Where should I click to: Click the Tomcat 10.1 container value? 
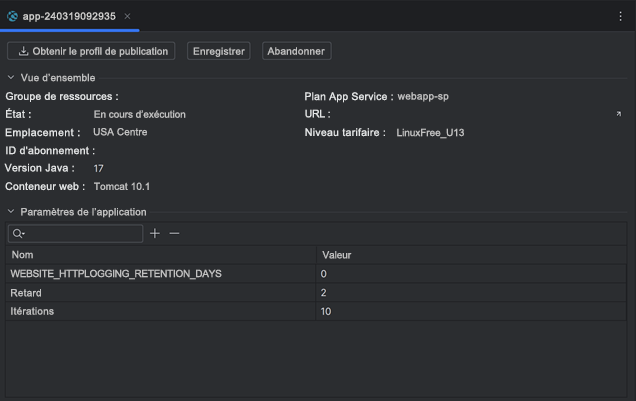122,187
